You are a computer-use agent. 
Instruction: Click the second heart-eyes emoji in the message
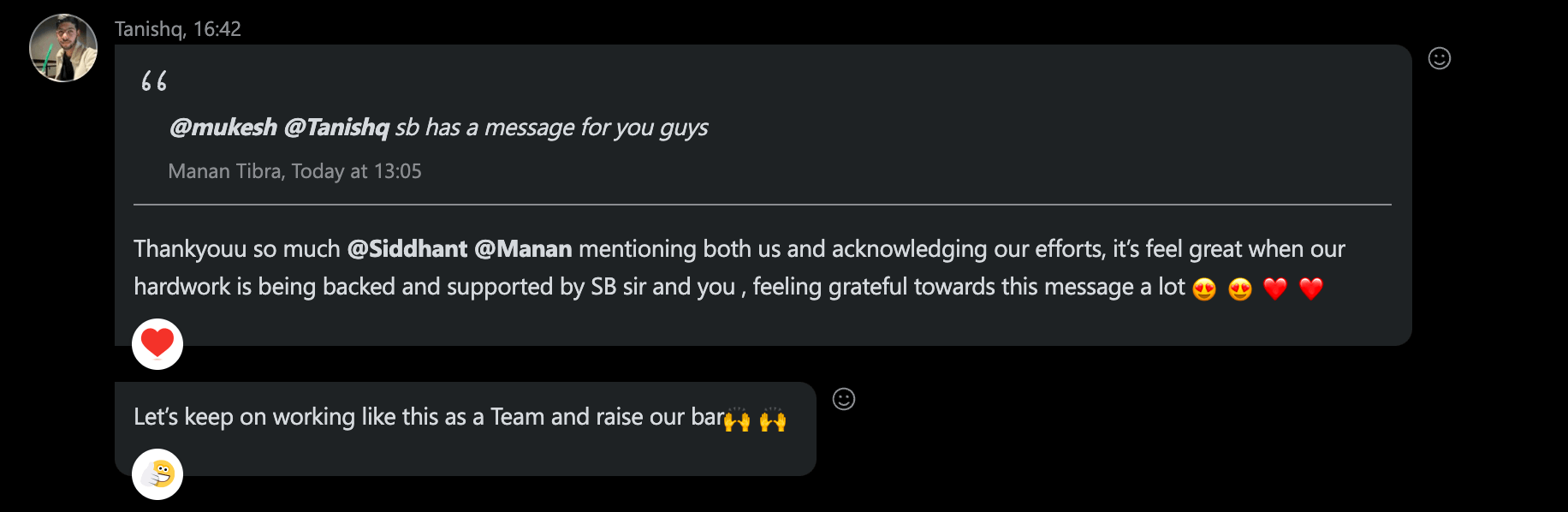pyautogui.click(x=1240, y=289)
